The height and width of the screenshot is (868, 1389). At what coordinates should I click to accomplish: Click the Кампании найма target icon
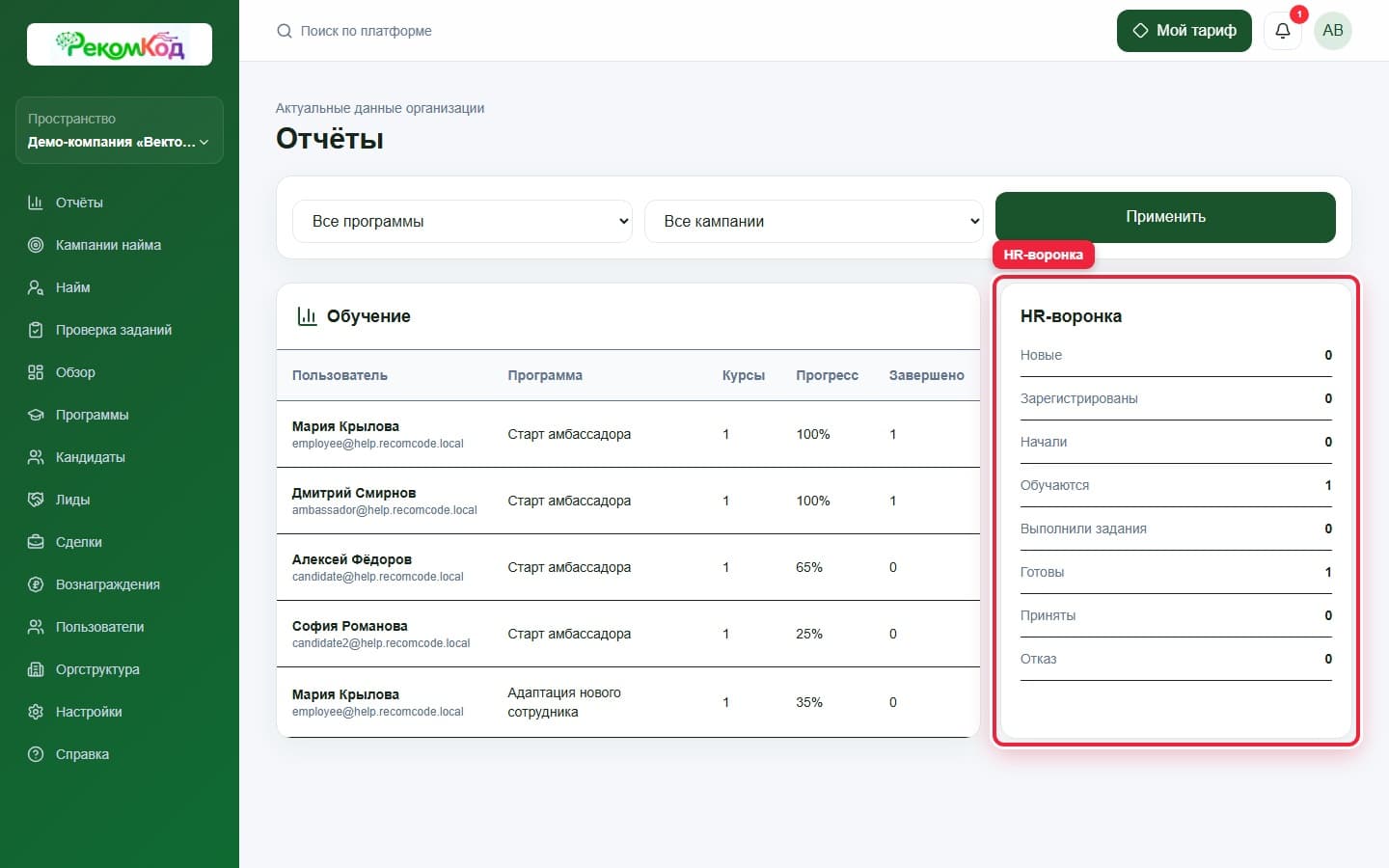[x=36, y=245]
